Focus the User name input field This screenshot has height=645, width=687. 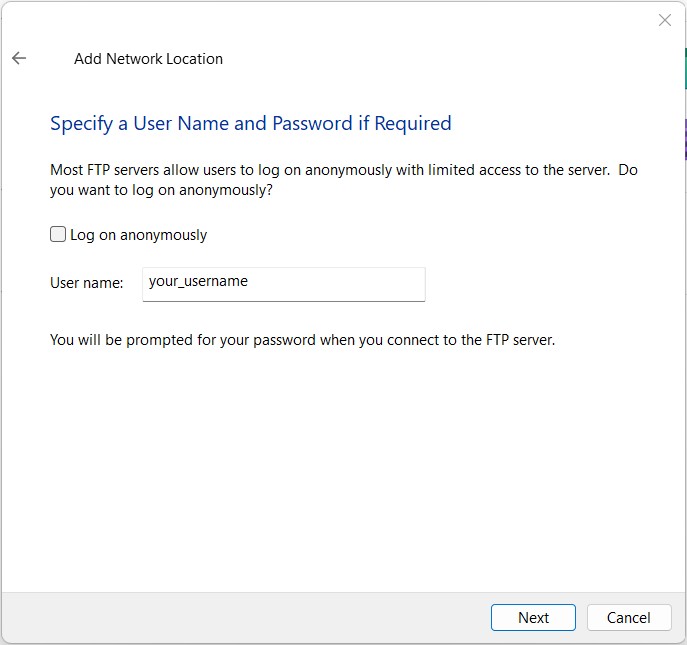(283, 284)
